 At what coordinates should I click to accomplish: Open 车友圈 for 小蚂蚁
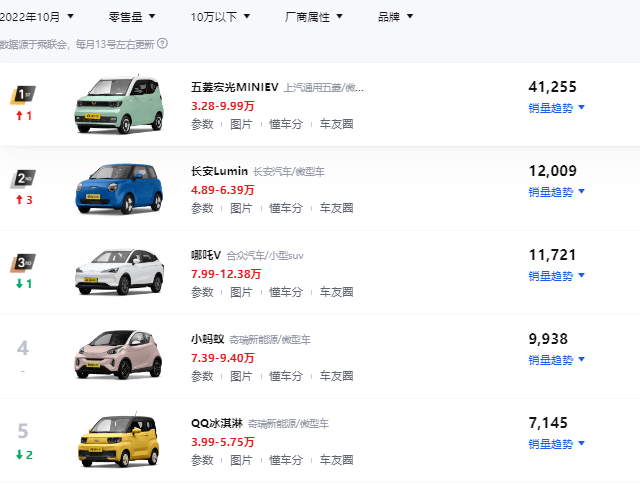click(x=336, y=376)
